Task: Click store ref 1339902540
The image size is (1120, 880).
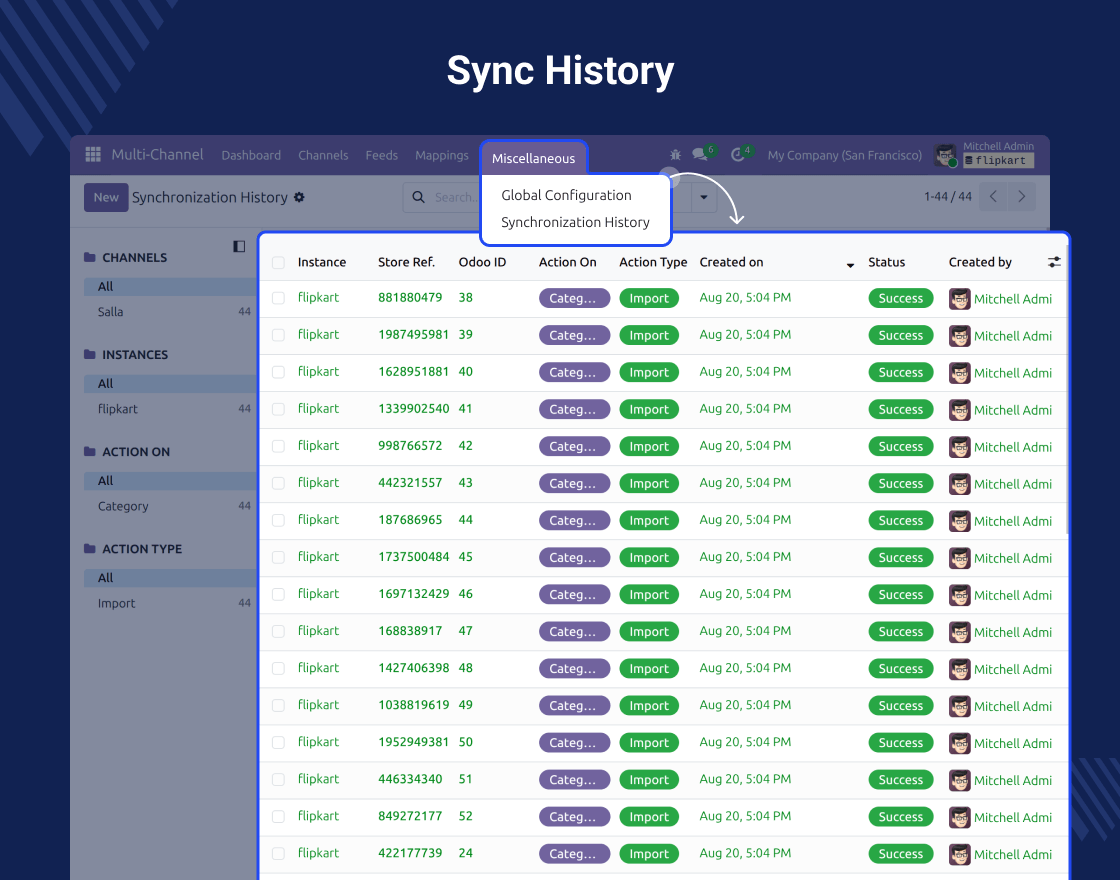Action: tap(414, 409)
